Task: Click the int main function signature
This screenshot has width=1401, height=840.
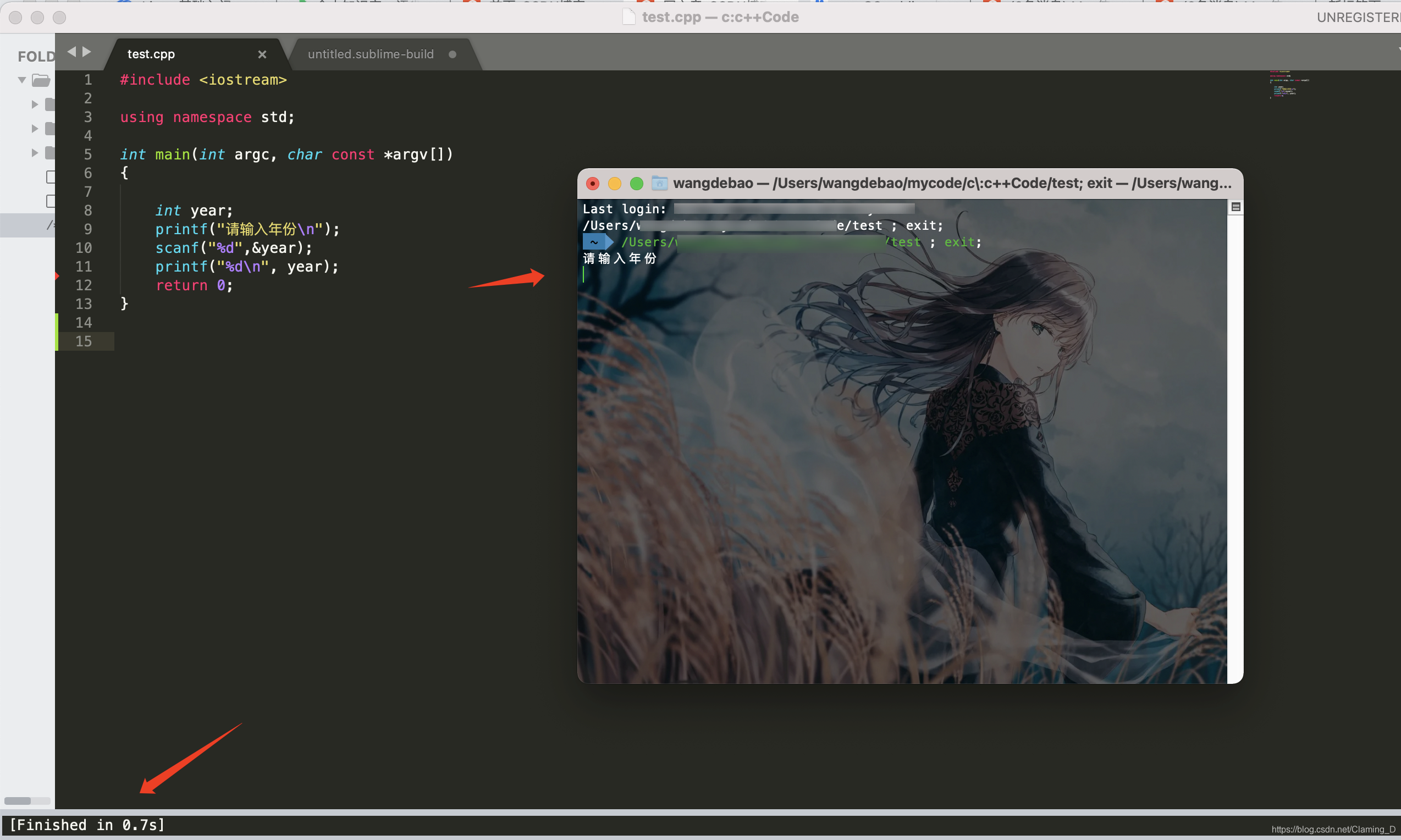Action: coord(286,154)
